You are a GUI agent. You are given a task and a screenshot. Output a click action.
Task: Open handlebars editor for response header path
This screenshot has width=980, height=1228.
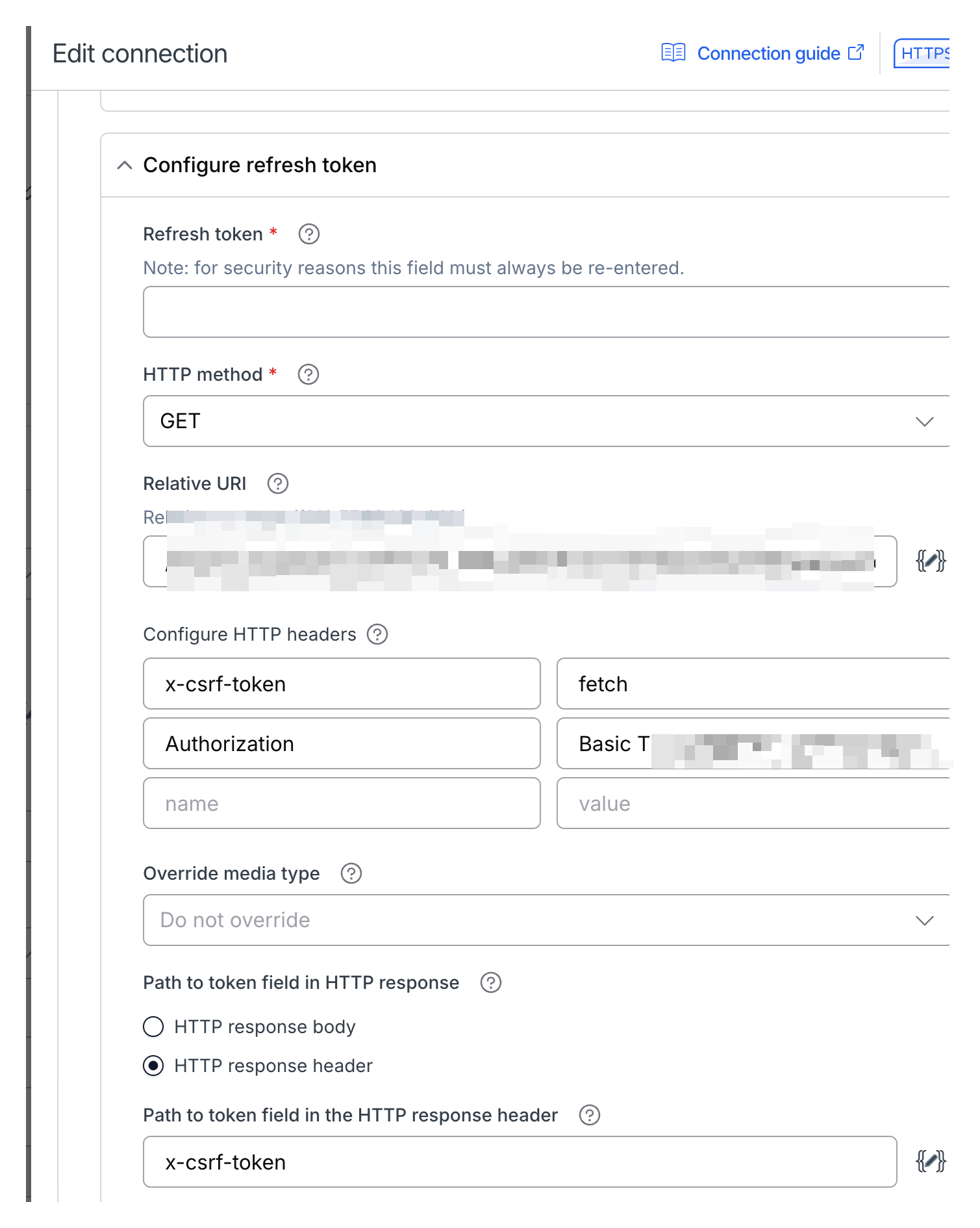point(930,1161)
